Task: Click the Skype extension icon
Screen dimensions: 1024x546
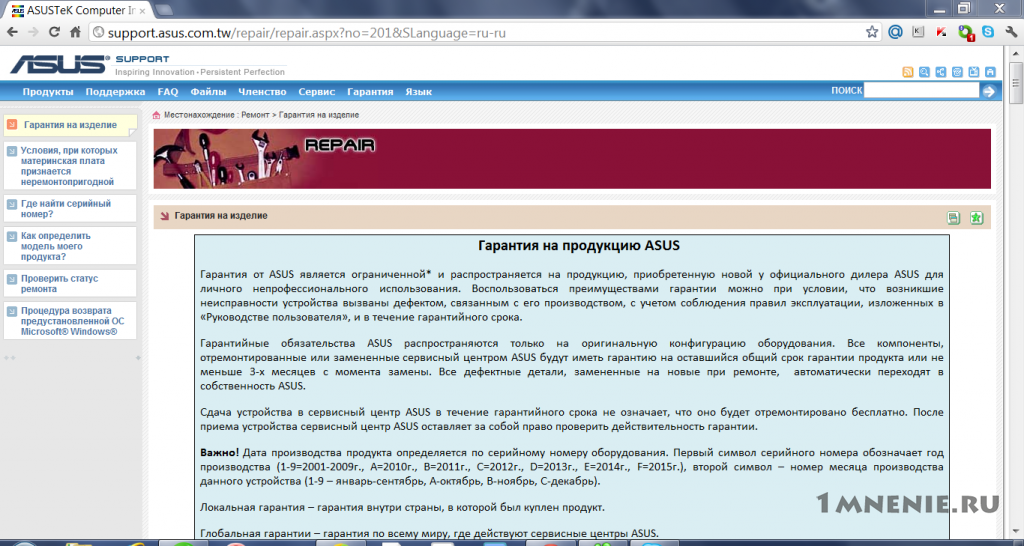Action: [988, 31]
